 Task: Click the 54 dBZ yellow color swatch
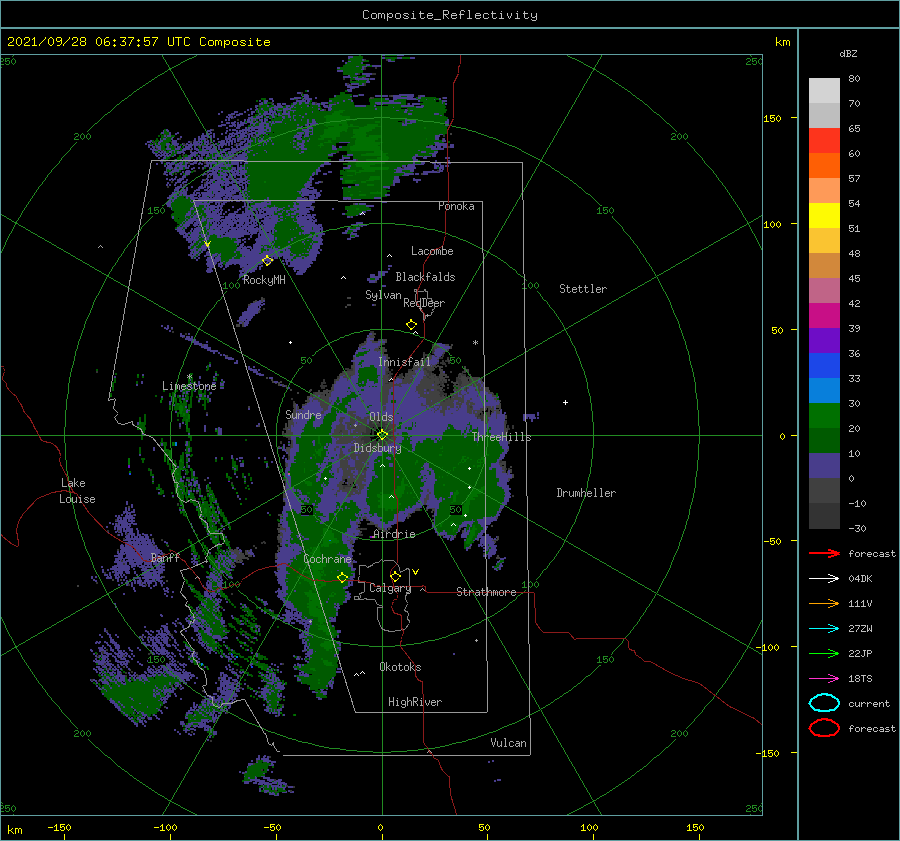click(824, 215)
